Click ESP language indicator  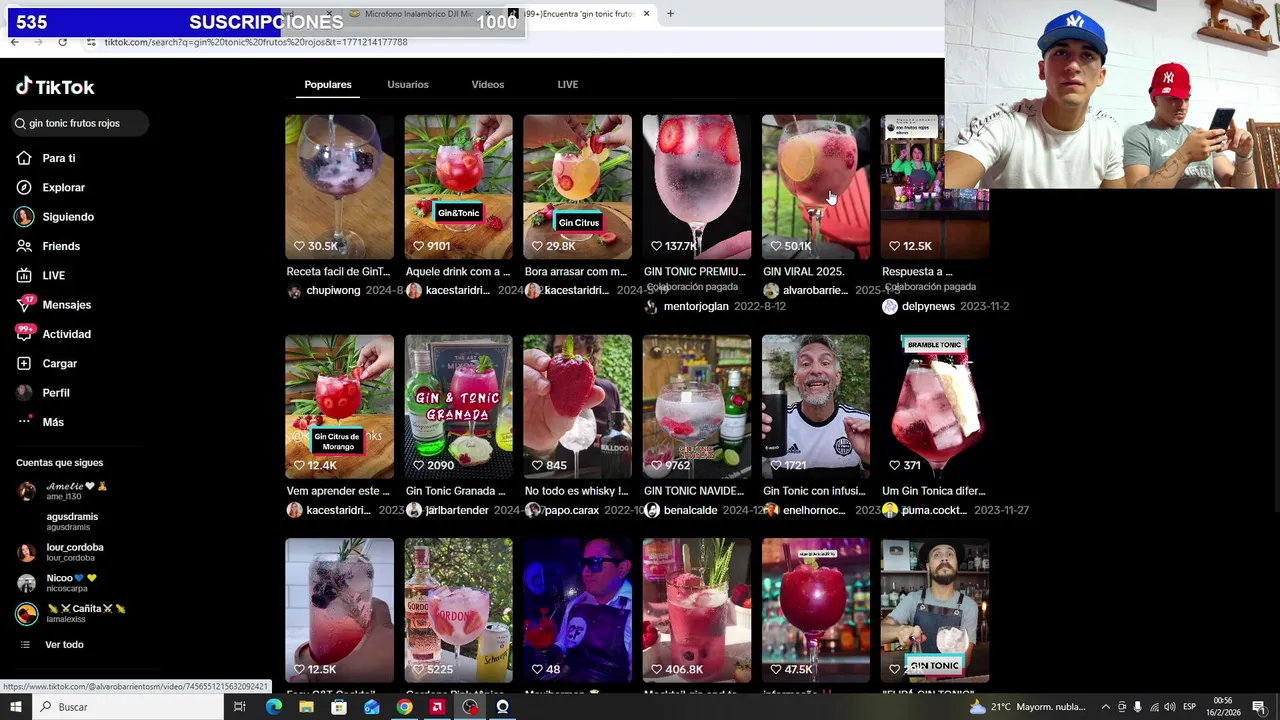[x=1189, y=707]
